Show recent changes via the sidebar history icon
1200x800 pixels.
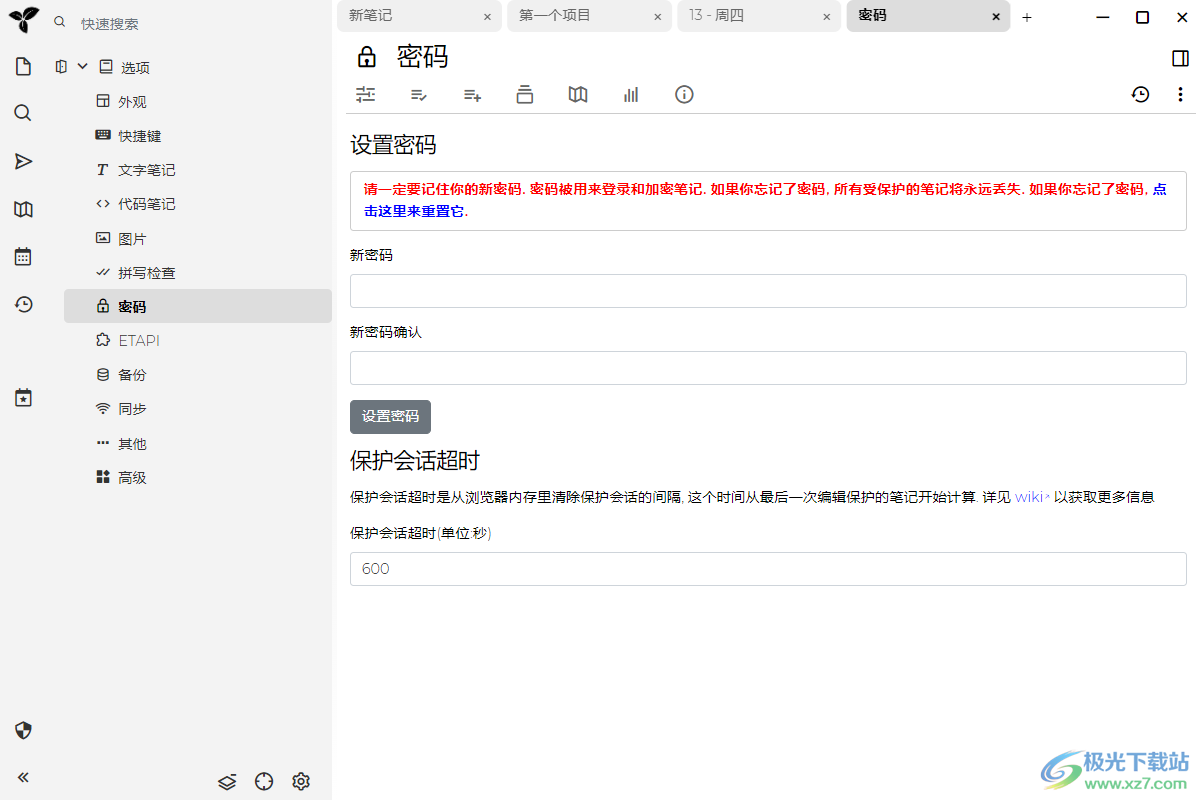pyautogui.click(x=23, y=304)
